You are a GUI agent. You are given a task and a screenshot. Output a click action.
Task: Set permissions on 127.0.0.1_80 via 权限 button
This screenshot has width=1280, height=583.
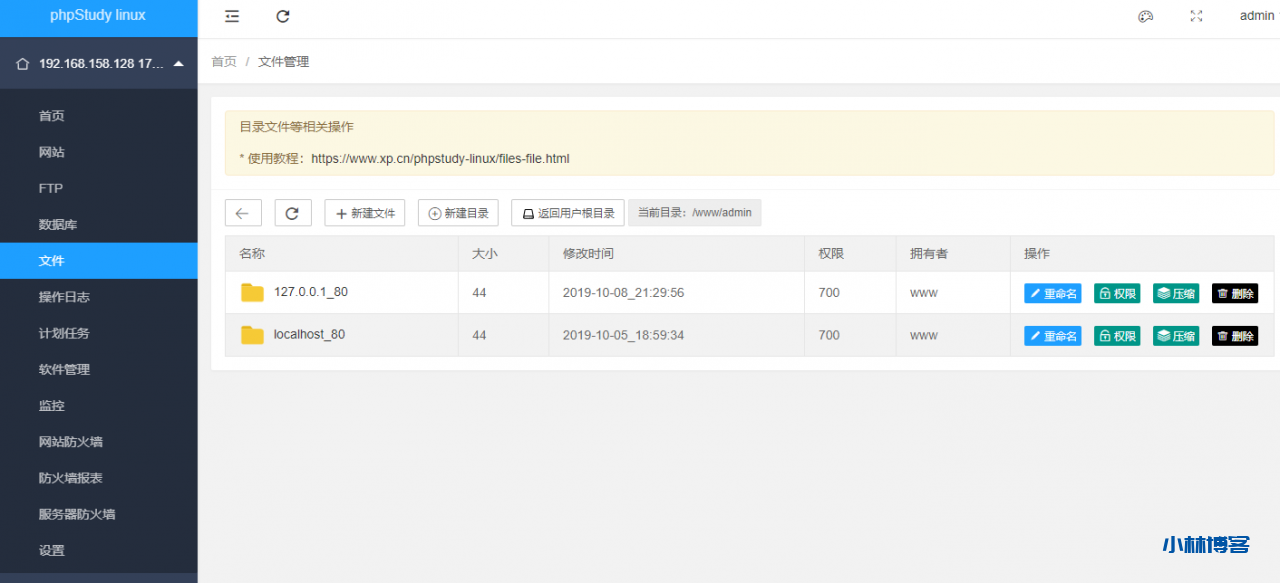pyautogui.click(x=1117, y=293)
